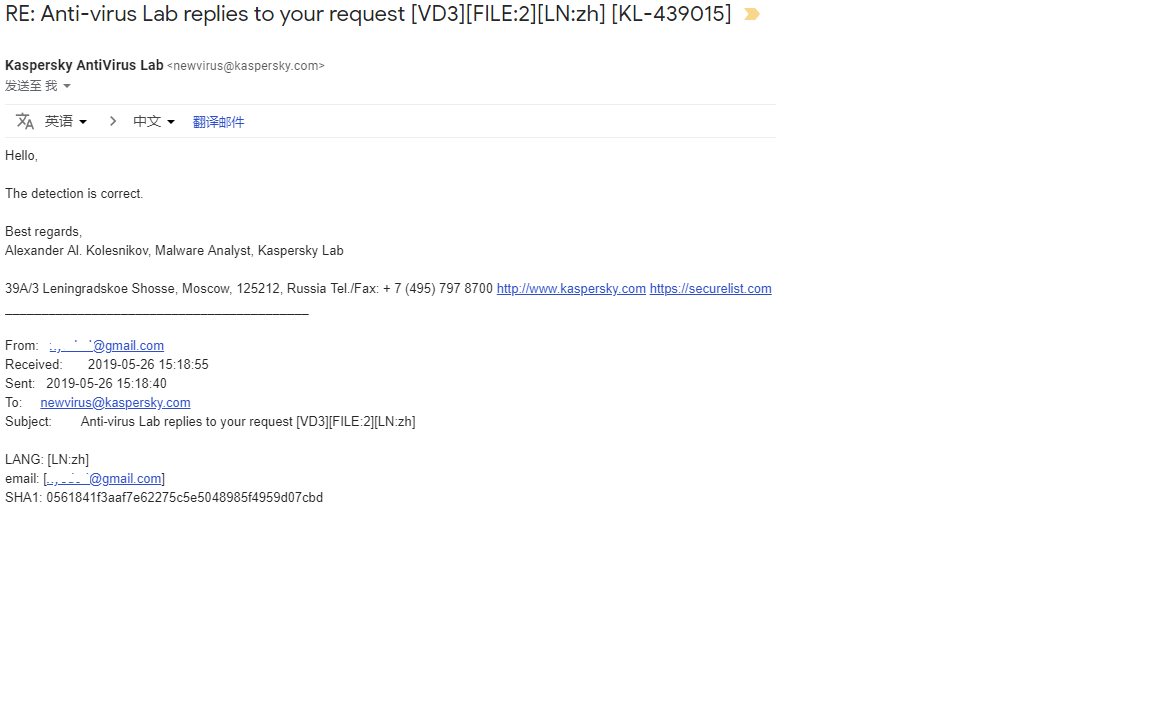Click the 发送至 我 recipient text
This screenshot has width=1152, height=720.
[x=31, y=87]
